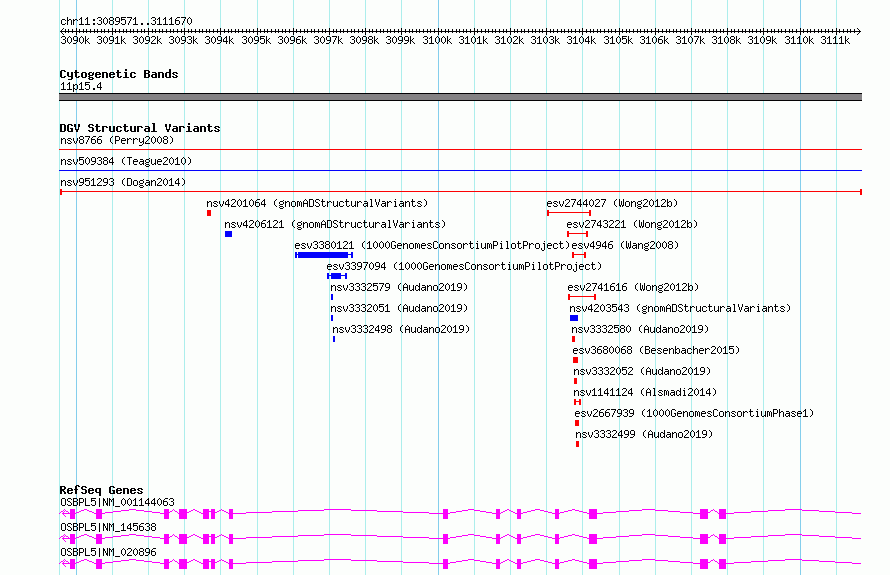Click variant label nsv3332051 (Audano2019)
The width and height of the screenshot is (890, 575).
click(399, 308)
